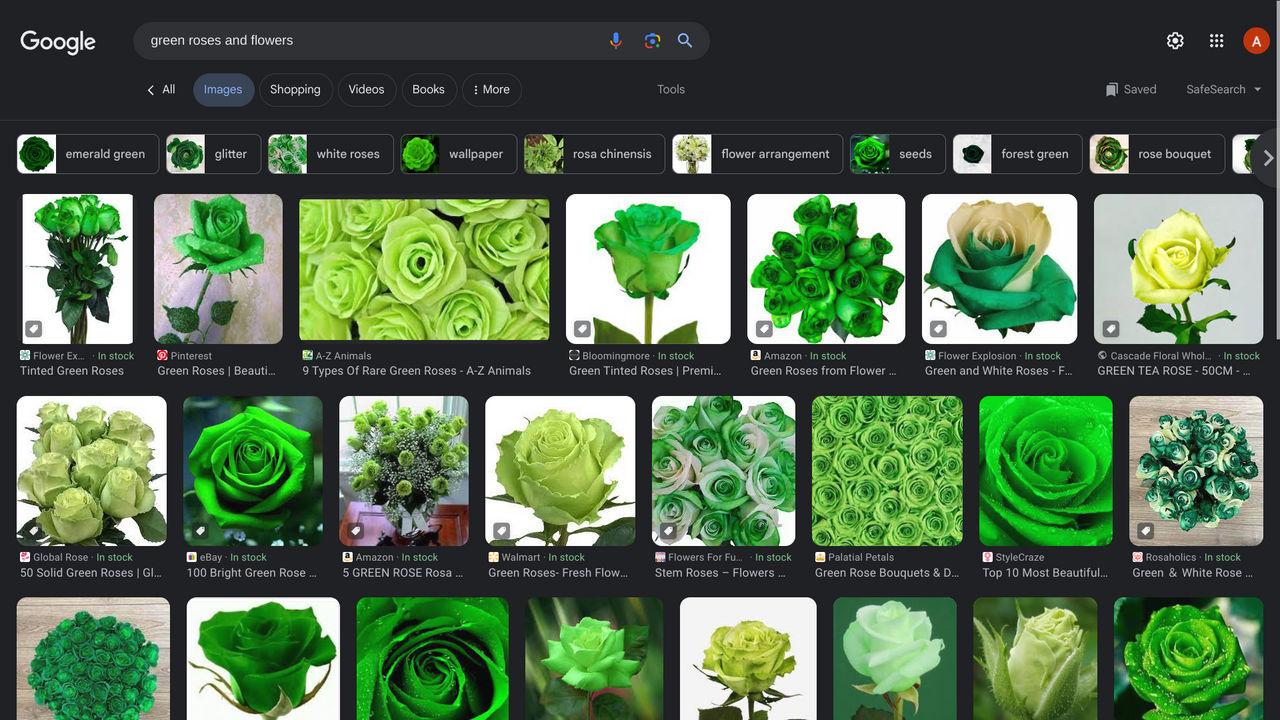Viewport: 1280px width, 720px height.
Task: Go to the Google logo homepage
Action: pyautogui.click(x=58, y=41)
